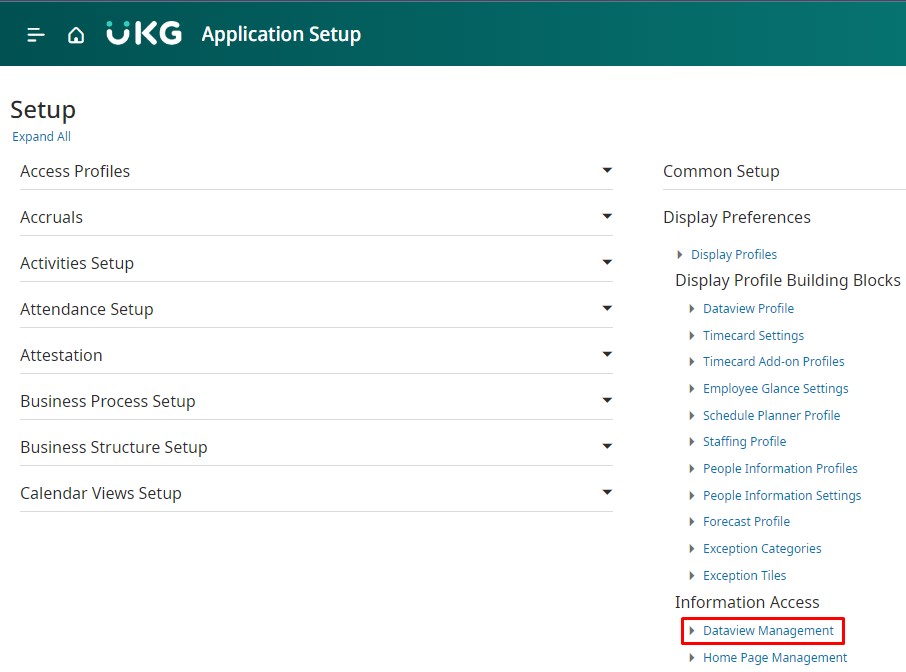The image size is (906, 672).
Task: Expand the Access Profiles section
Action: (x=606, y=171)
